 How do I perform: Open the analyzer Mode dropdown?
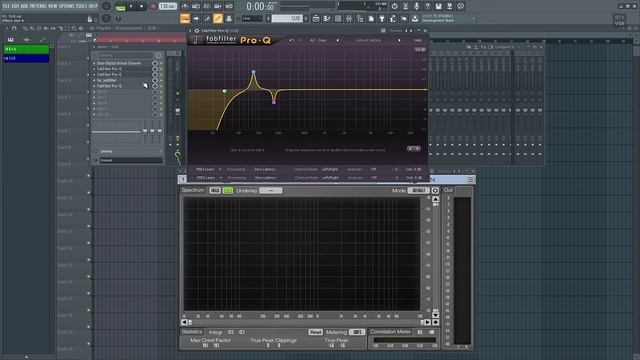(418, 191)
